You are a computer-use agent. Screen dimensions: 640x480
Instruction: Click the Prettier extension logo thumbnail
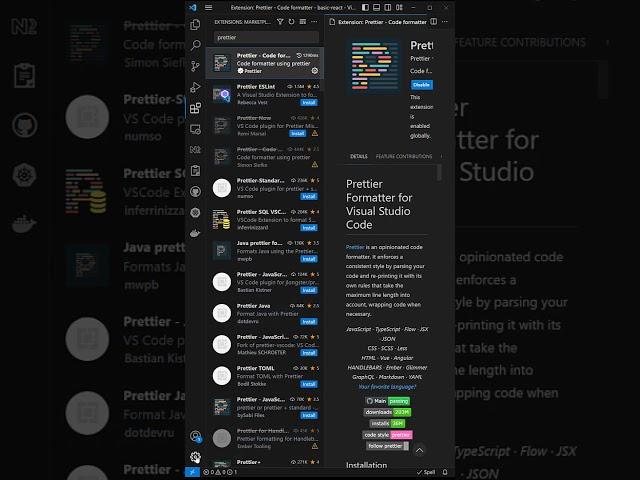point(374,65)
